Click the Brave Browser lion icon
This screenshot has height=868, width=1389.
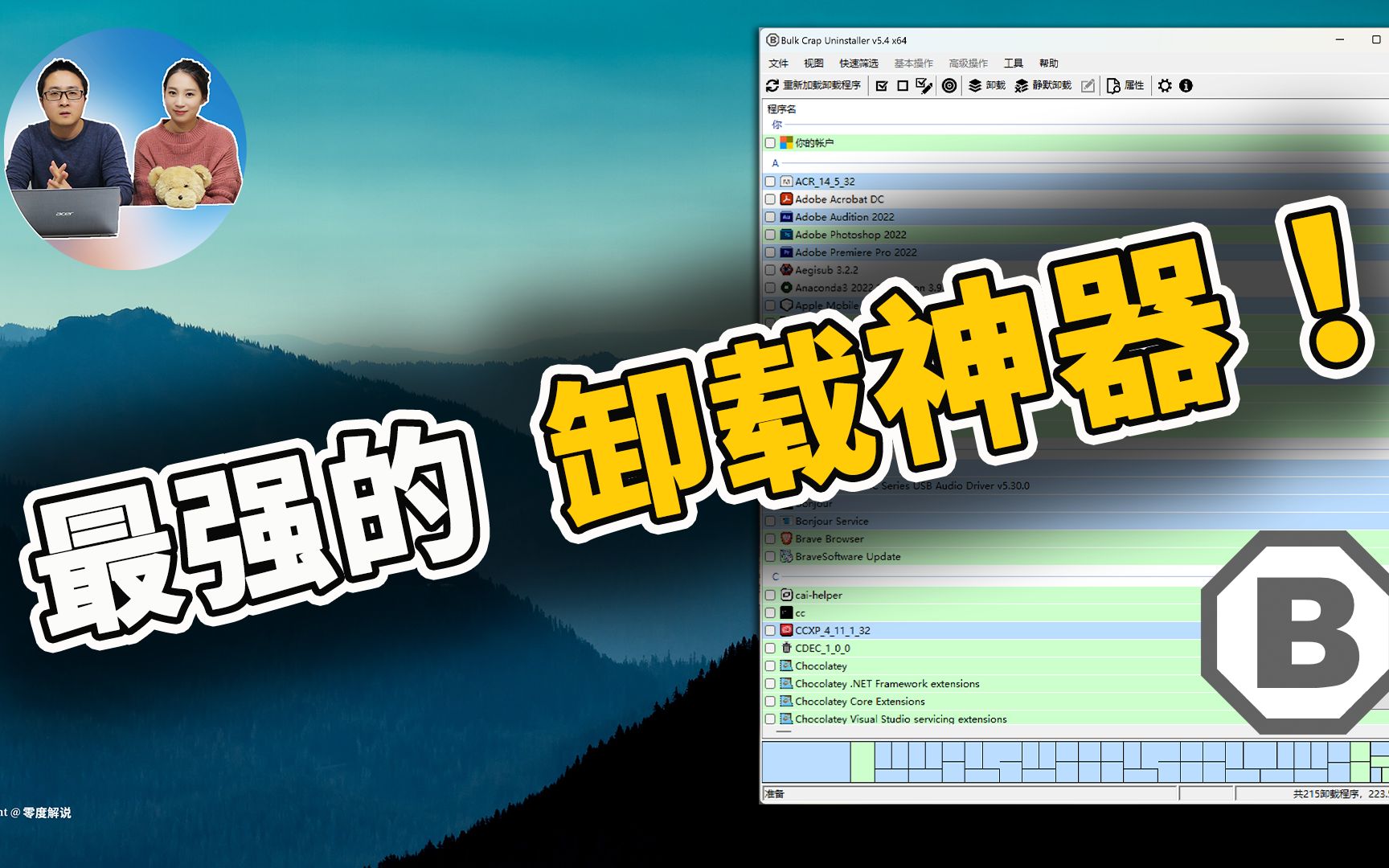click(786, 538)
